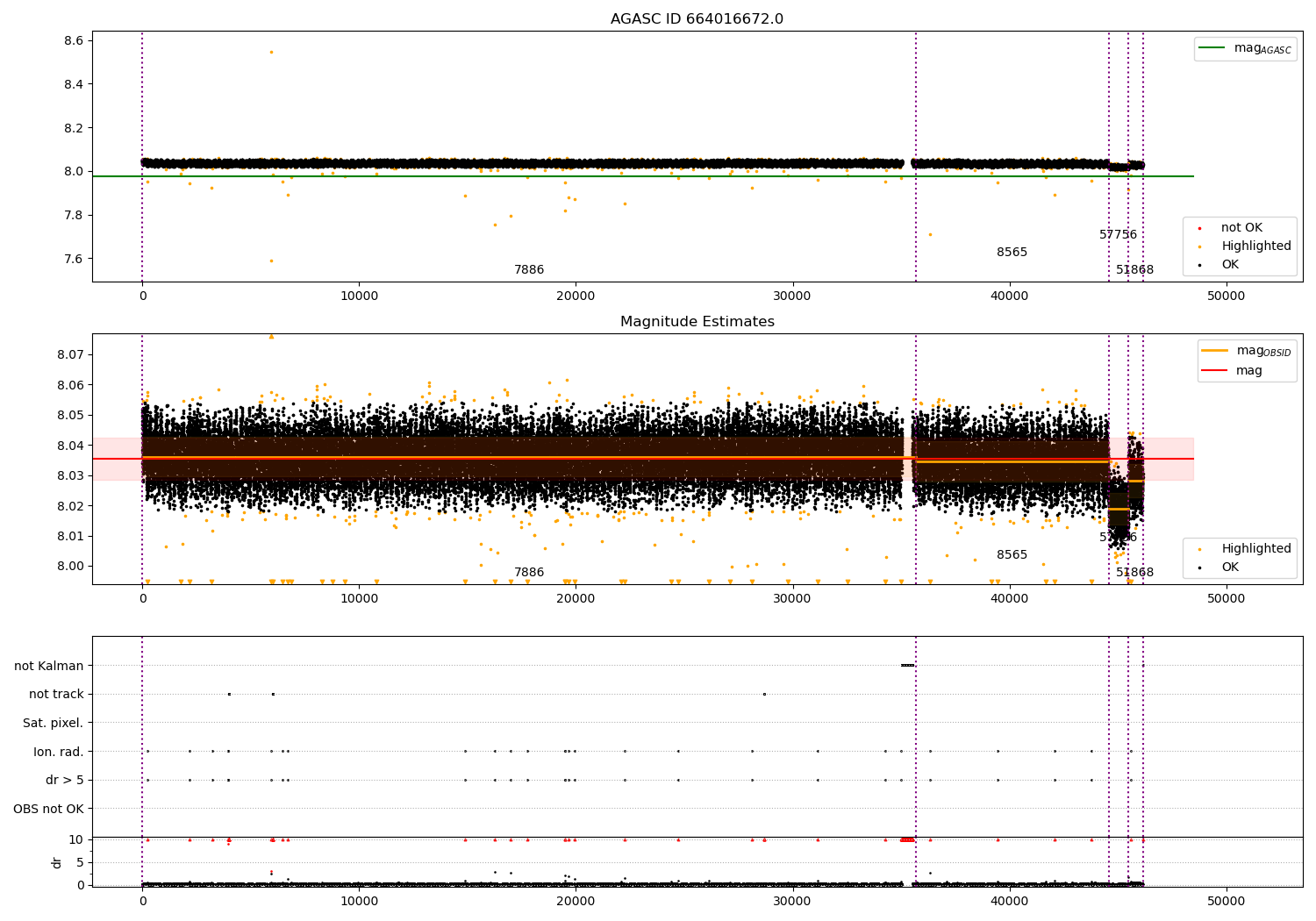Click the 'Sat. pixel.' row label
The image size is (1316, 921).
coord(54,723)
